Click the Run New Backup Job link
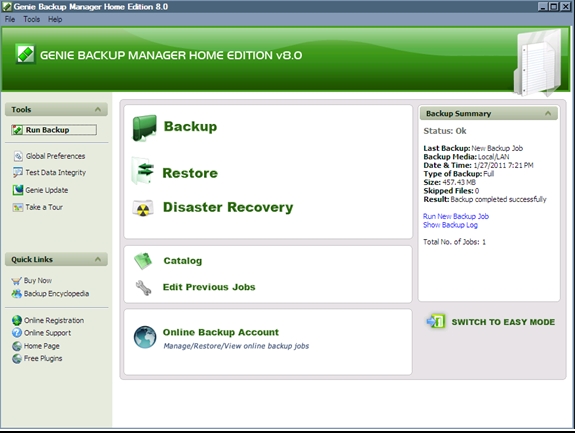This screenshot has width=576, height=433. point(456,216)
